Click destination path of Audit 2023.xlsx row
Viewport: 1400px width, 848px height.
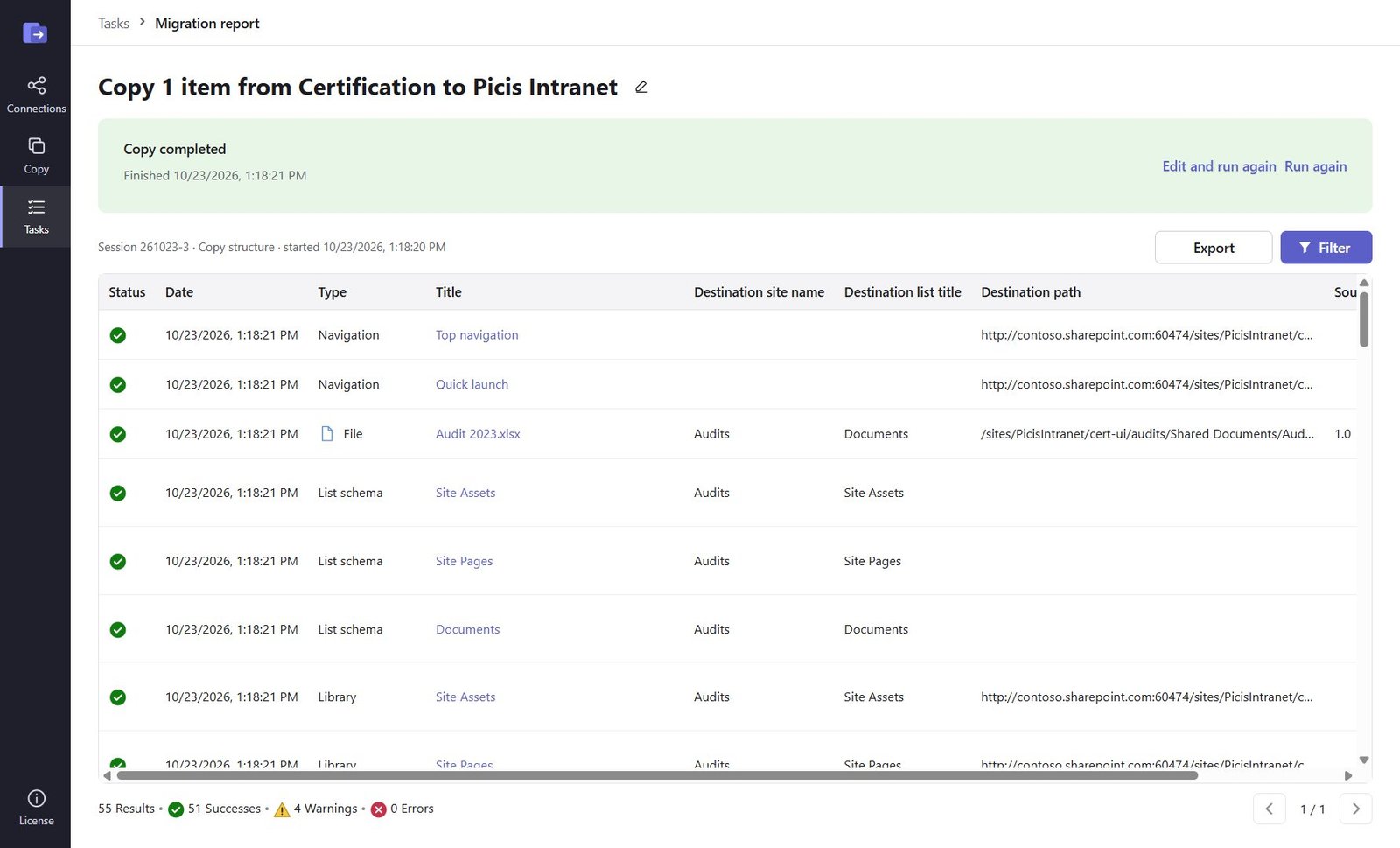(x=1147, y=434)
